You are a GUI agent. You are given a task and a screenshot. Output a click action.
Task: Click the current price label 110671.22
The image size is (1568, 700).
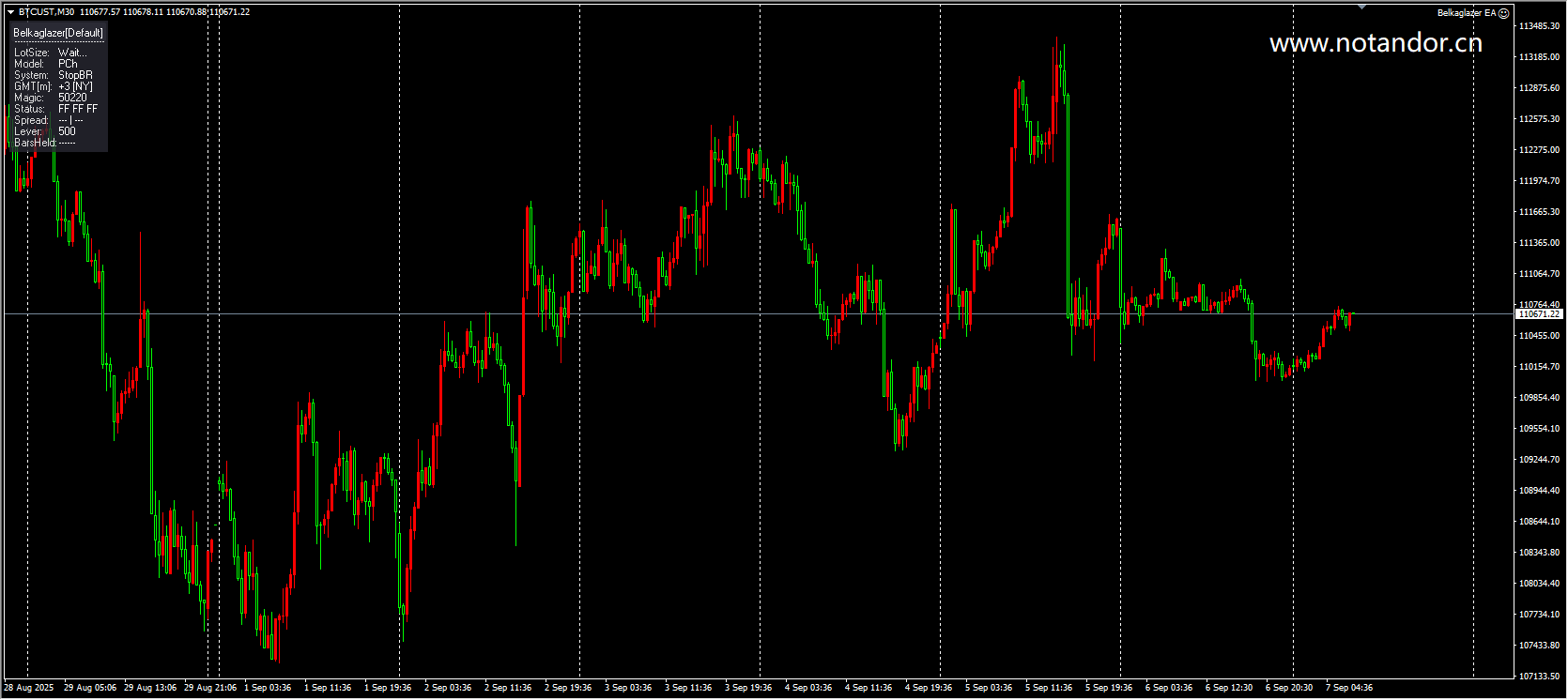point(1539,314)
